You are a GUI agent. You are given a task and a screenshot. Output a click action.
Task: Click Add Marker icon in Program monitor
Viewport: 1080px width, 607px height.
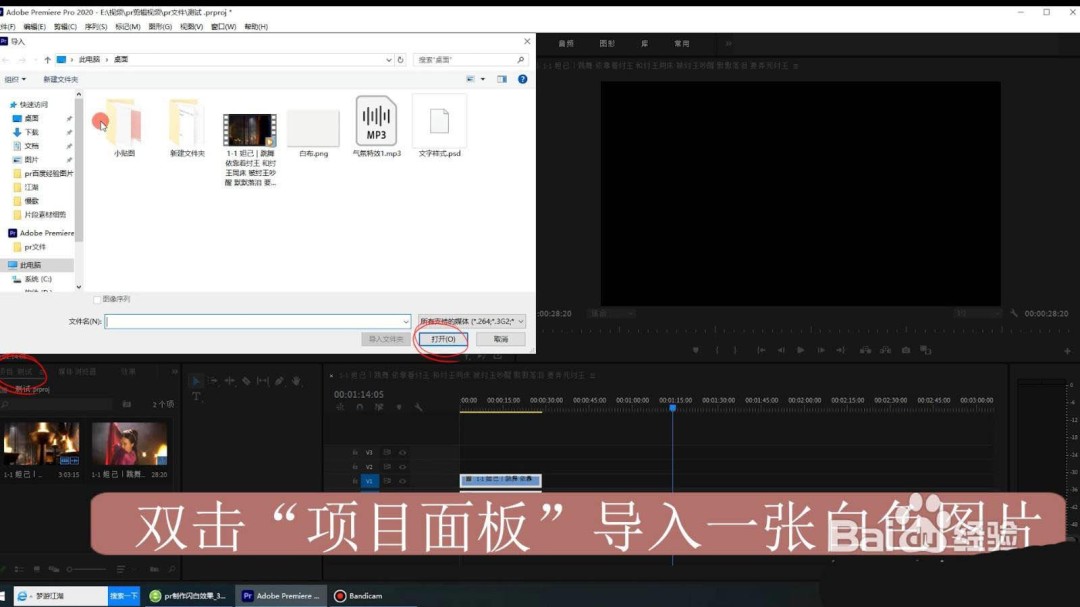696,350
